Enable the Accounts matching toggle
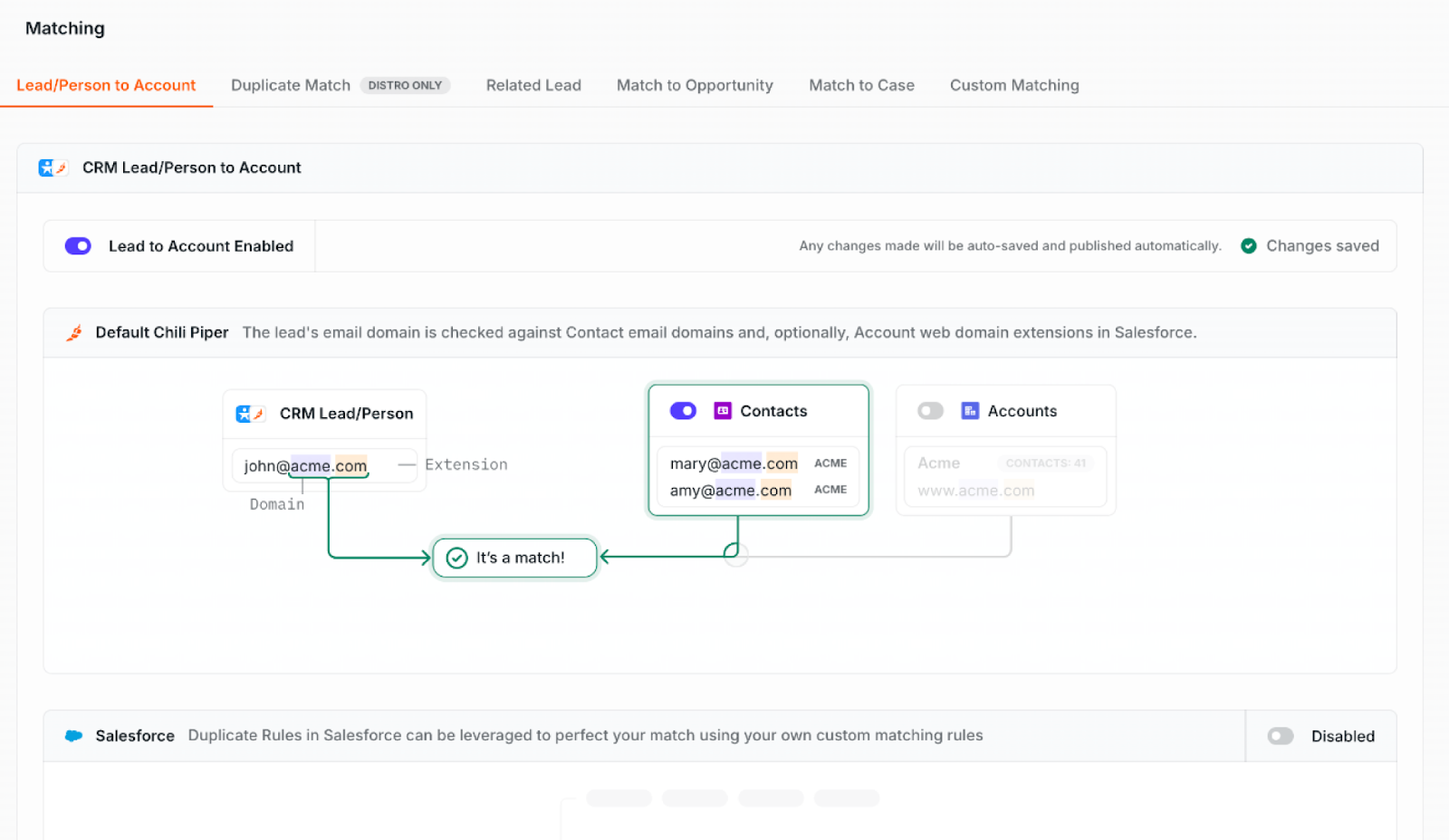1449x840 pixels. (930, 411)
